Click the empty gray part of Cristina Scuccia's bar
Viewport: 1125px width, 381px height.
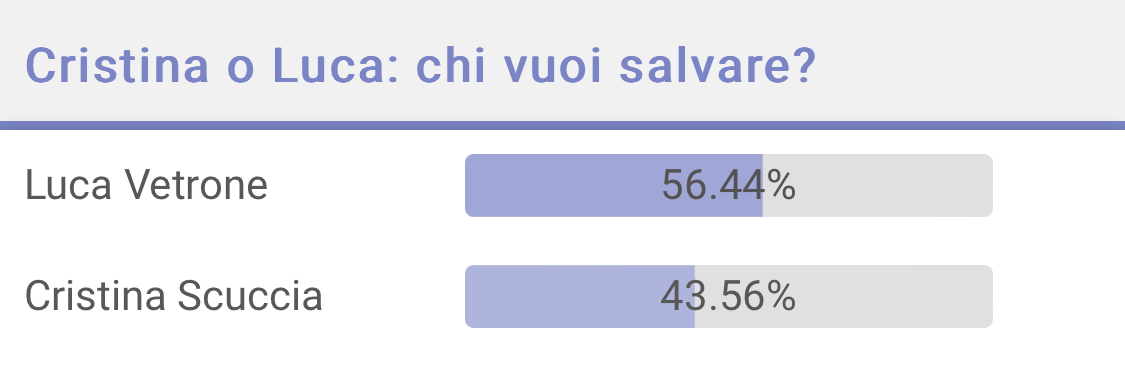844,296
